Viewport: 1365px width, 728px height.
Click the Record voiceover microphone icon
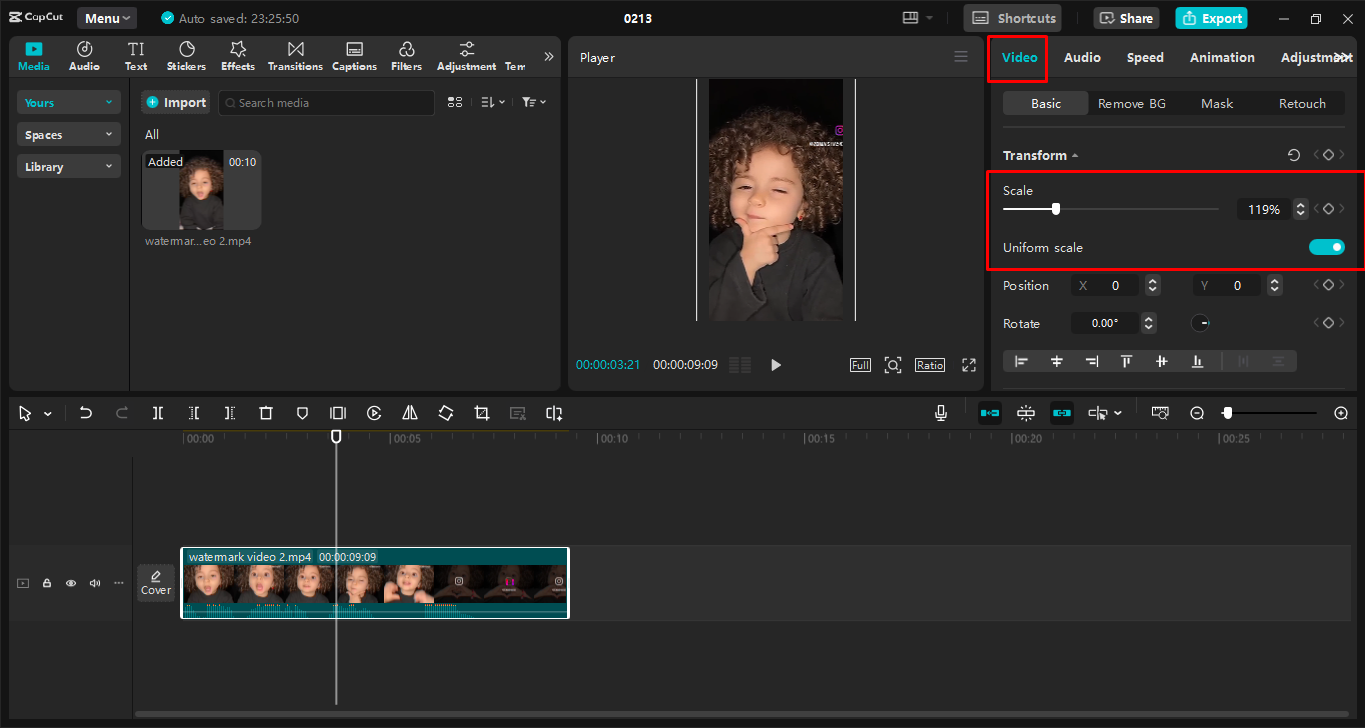(940, 413)
